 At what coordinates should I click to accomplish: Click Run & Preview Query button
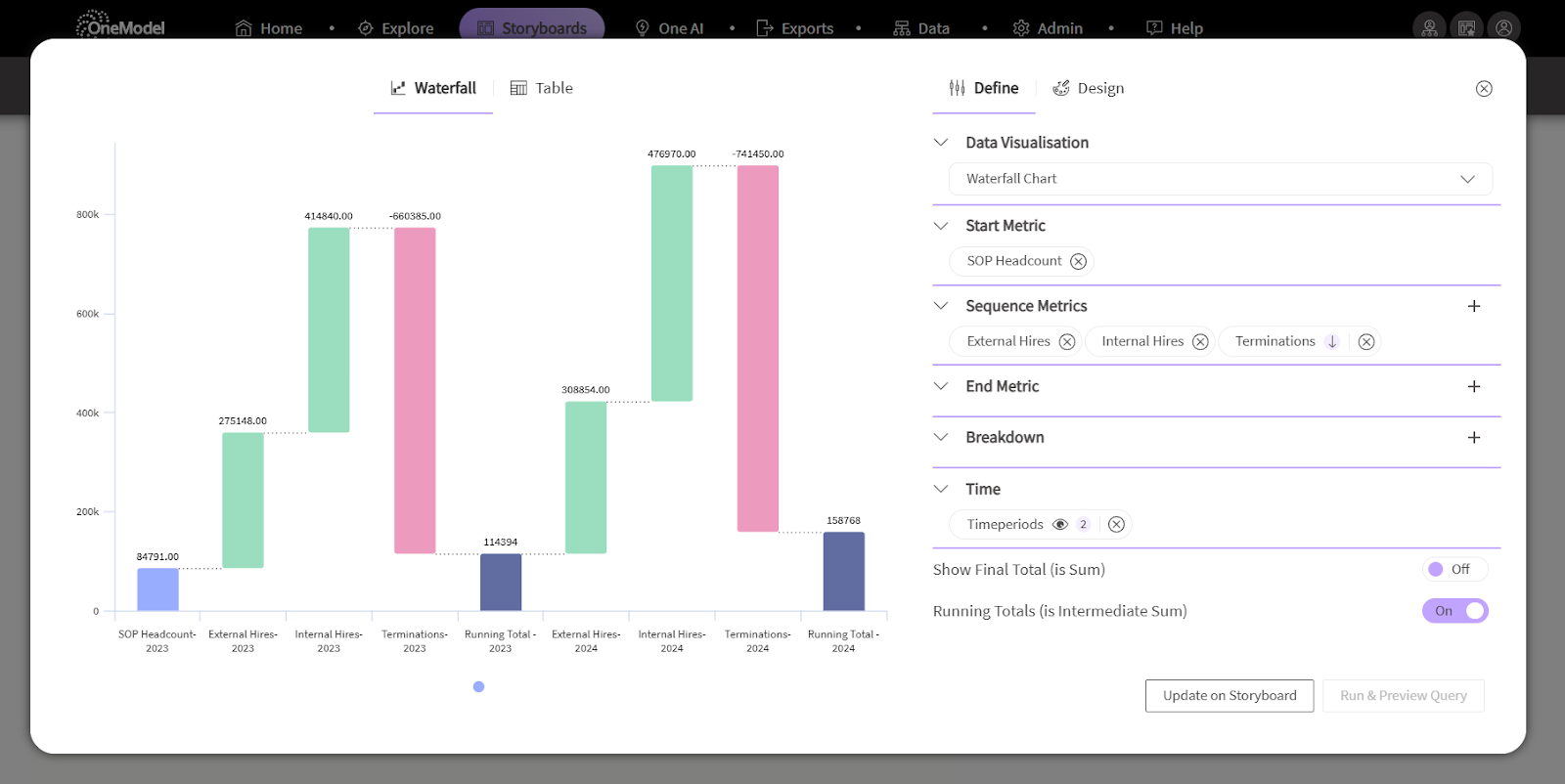(x=1404, y=696)
